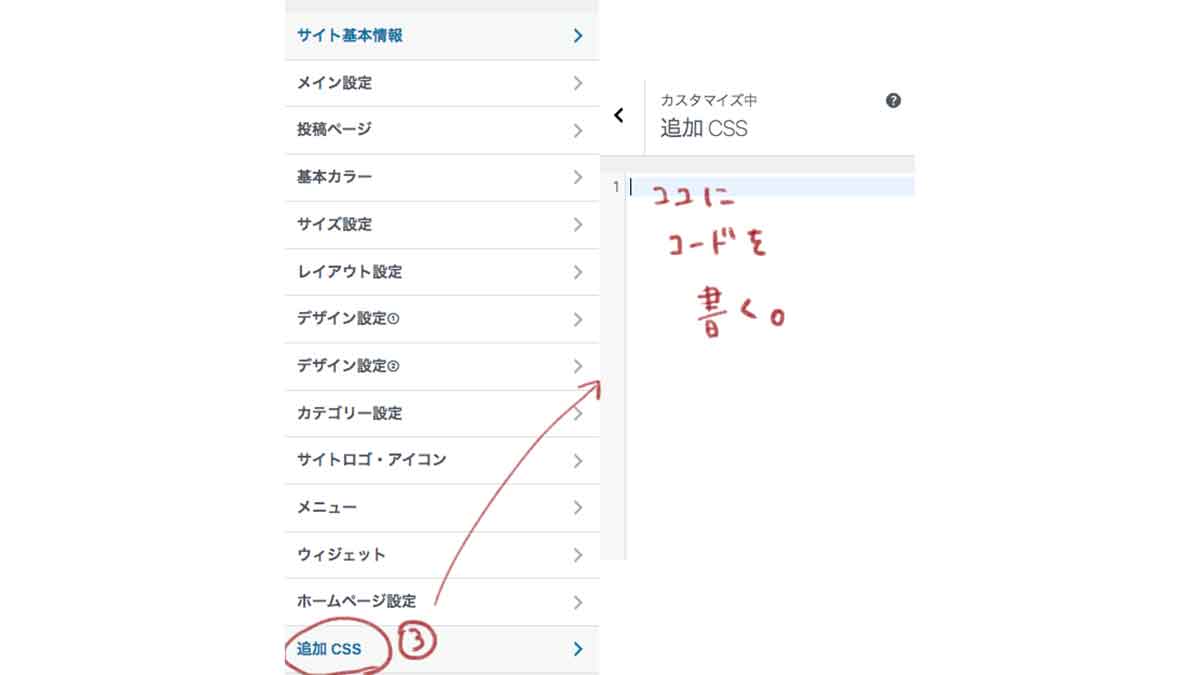
Task: Open the help icon next to カスタマイズ中
Action: pyautogui.click(x=893, y=100)
